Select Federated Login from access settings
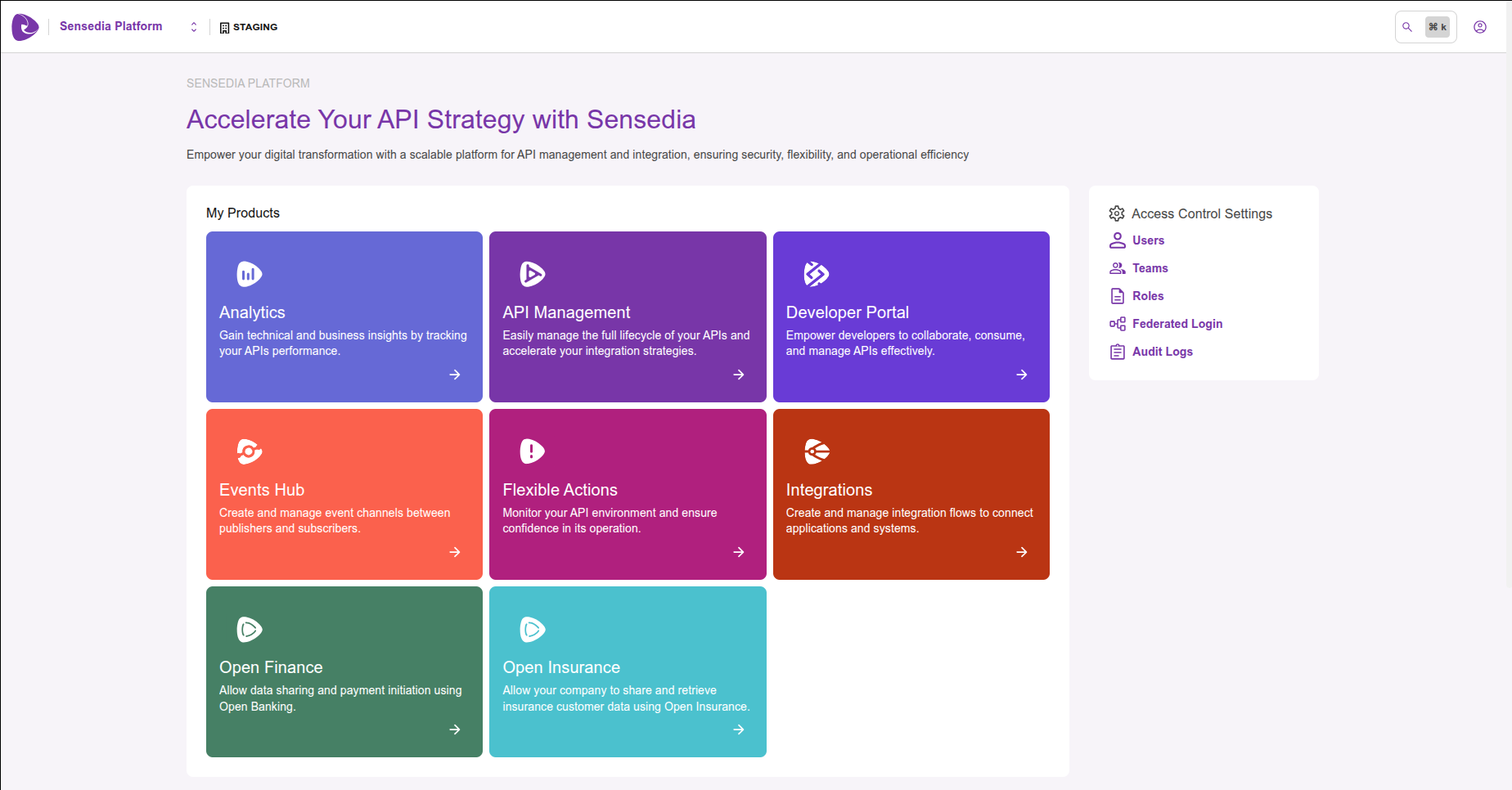Viewport: 1512px width, 790px height. pyautogui.click(x=1177, y=324)
